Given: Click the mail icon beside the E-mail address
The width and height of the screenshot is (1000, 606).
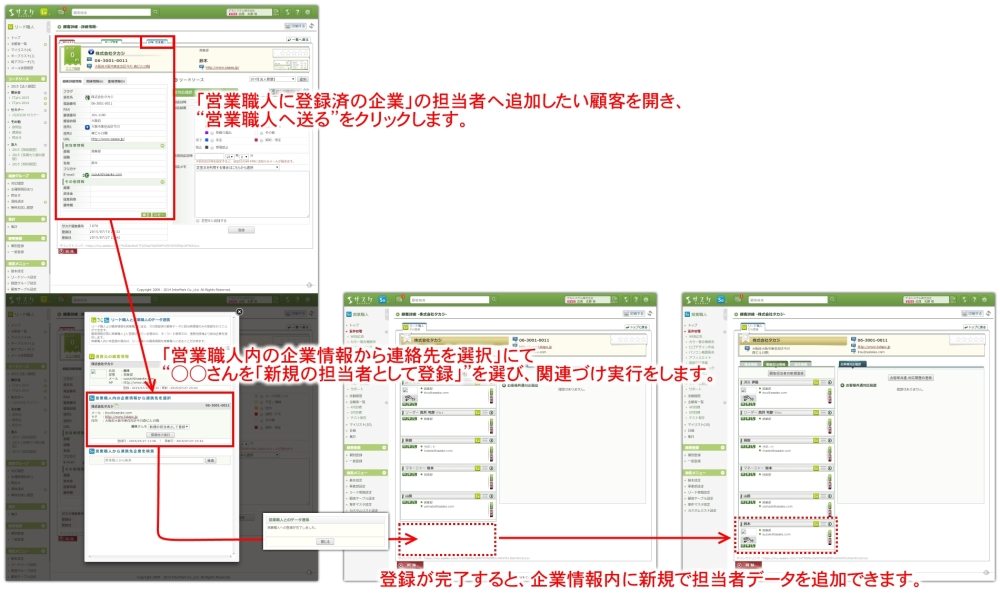Looking at the screenshot, I should click(x=87, y=174).
